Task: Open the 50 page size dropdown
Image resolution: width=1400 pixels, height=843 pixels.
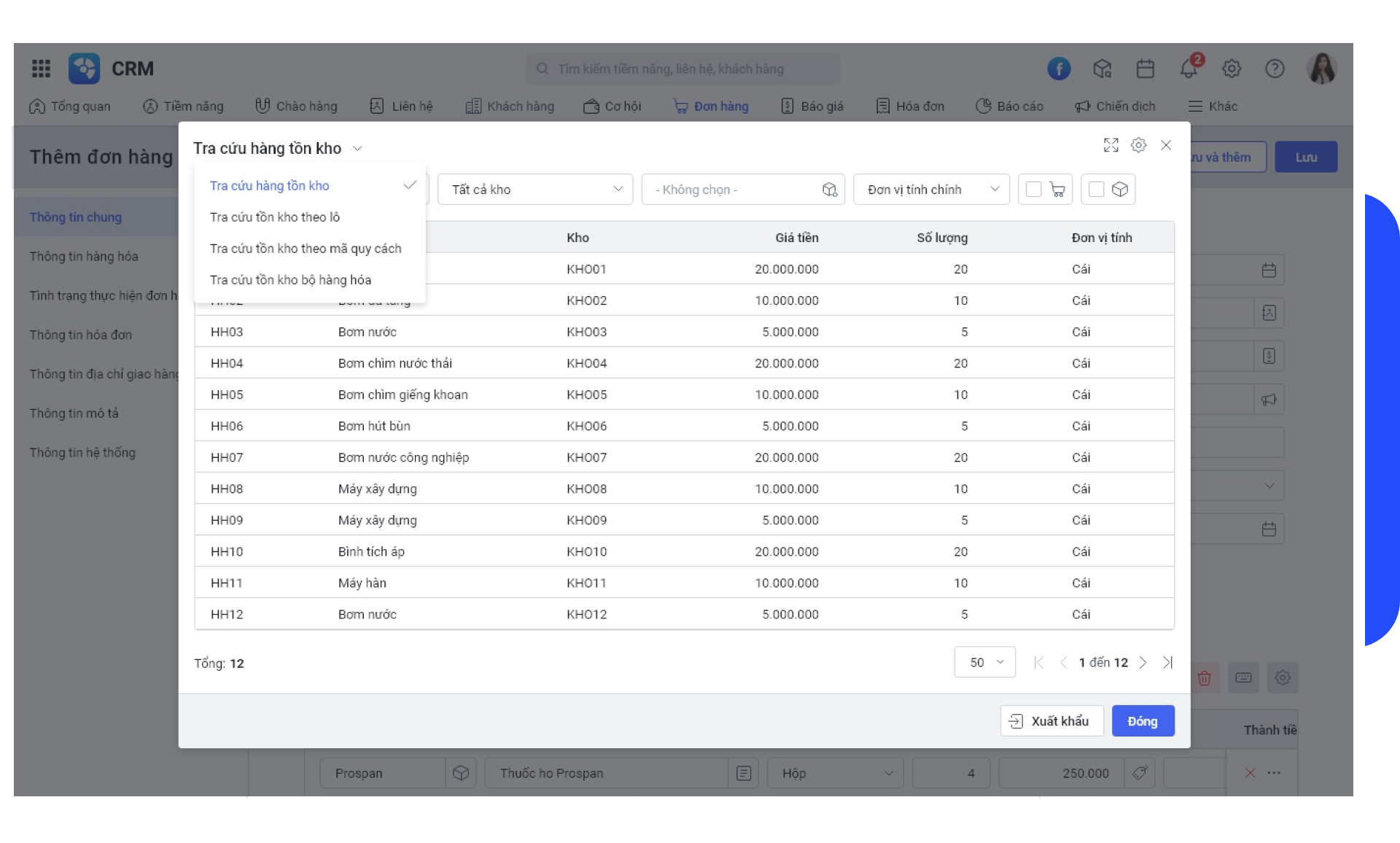Action: [985, 662]
